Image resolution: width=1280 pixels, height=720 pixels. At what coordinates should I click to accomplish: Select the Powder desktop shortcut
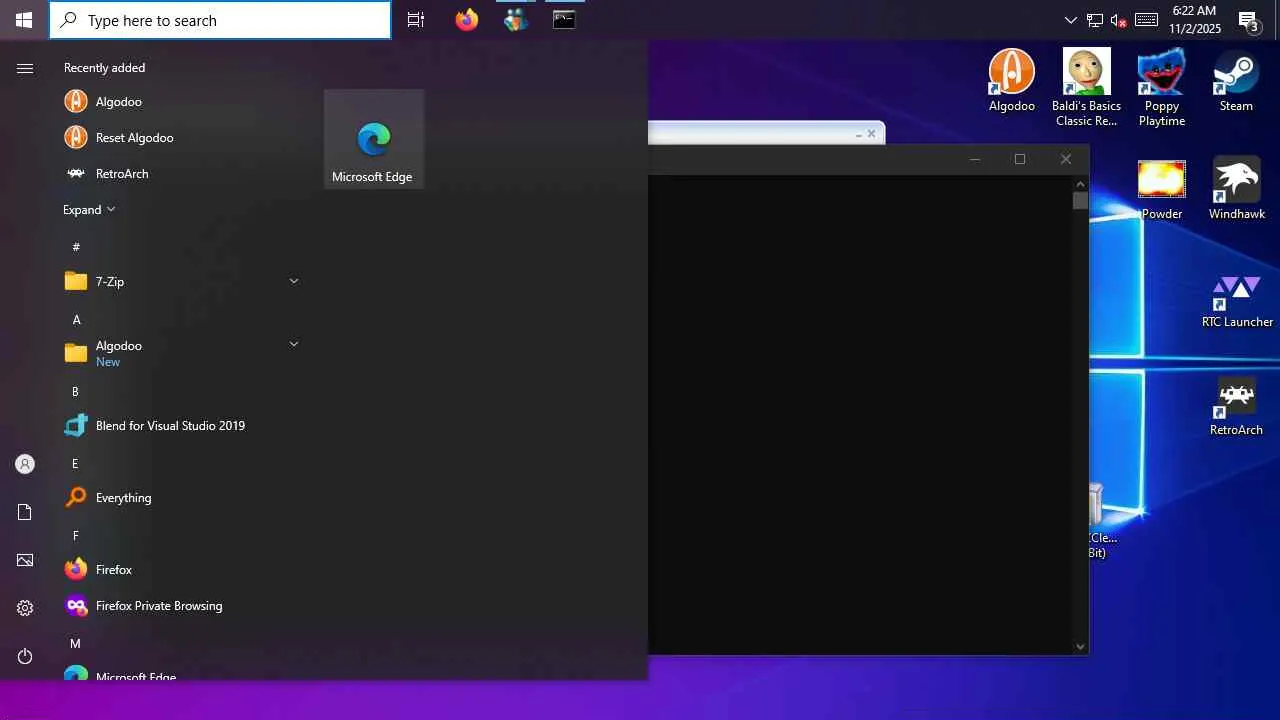(x=1161, y=190)
